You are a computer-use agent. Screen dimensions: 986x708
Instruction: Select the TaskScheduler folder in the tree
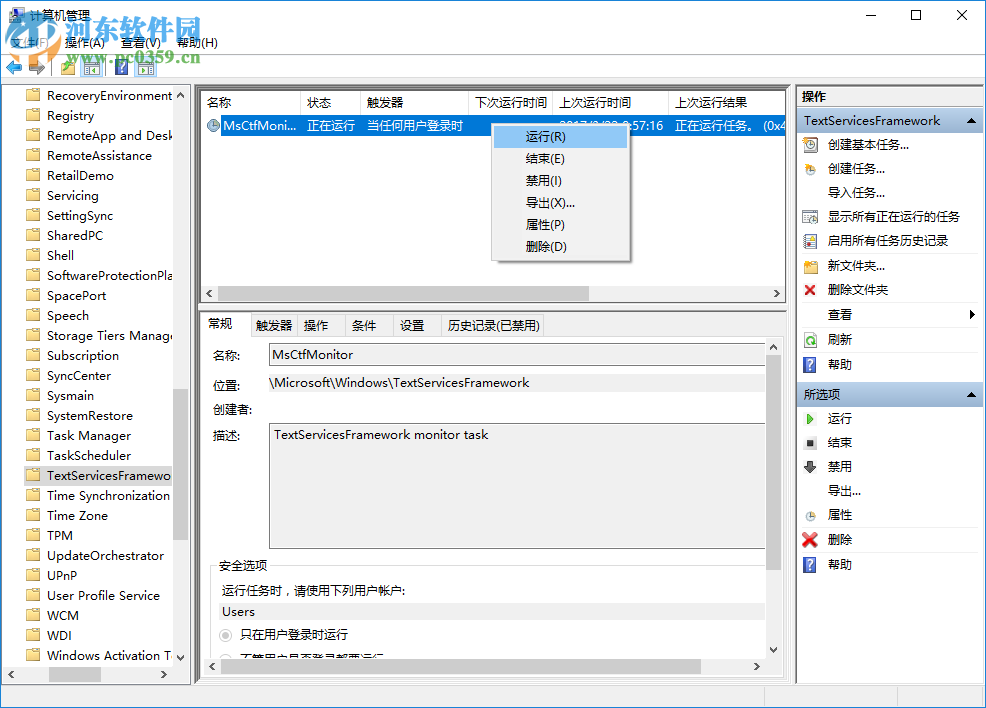[x=88, y=455]
